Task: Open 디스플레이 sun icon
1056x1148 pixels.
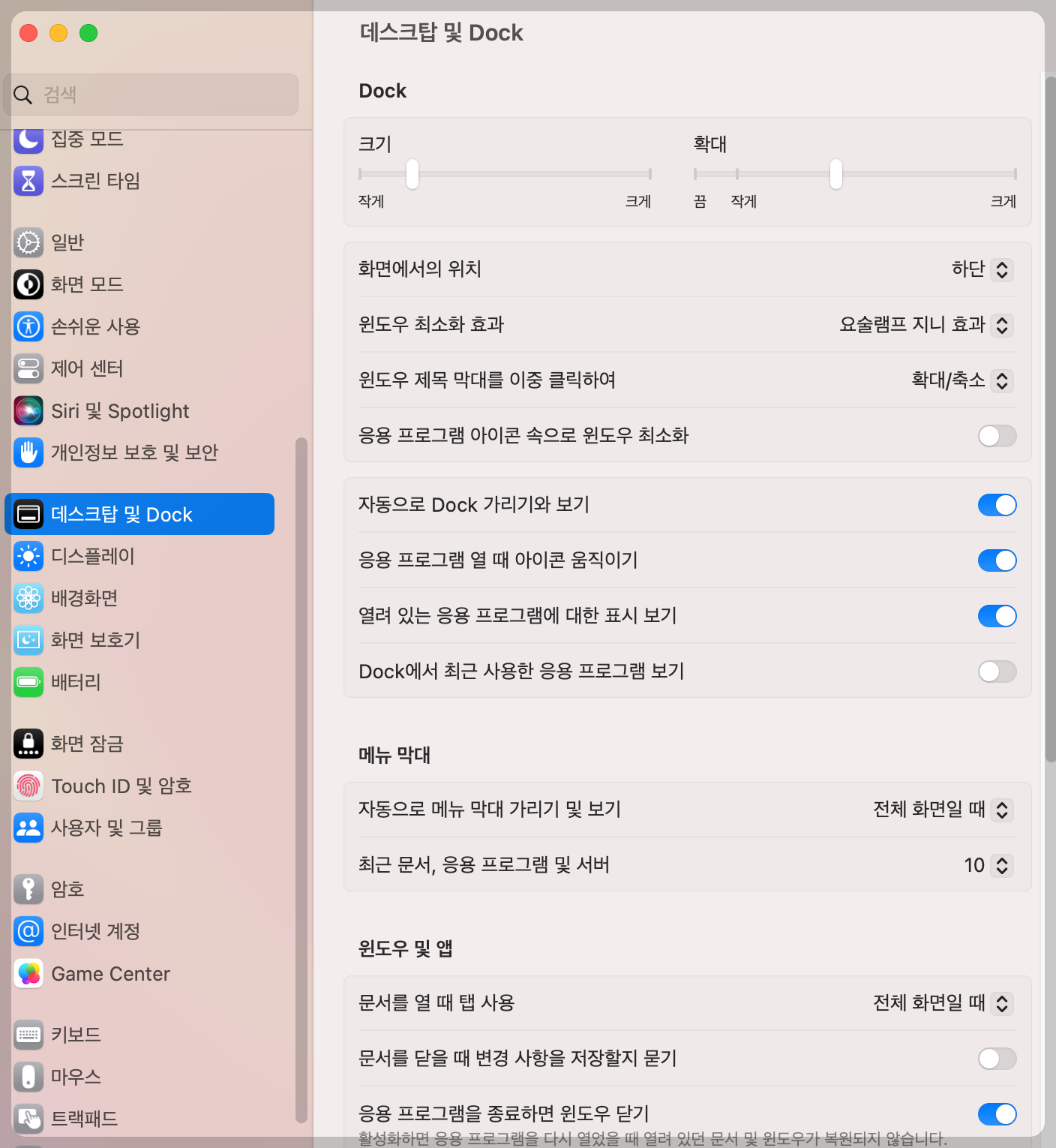Action: click(28, 556)
